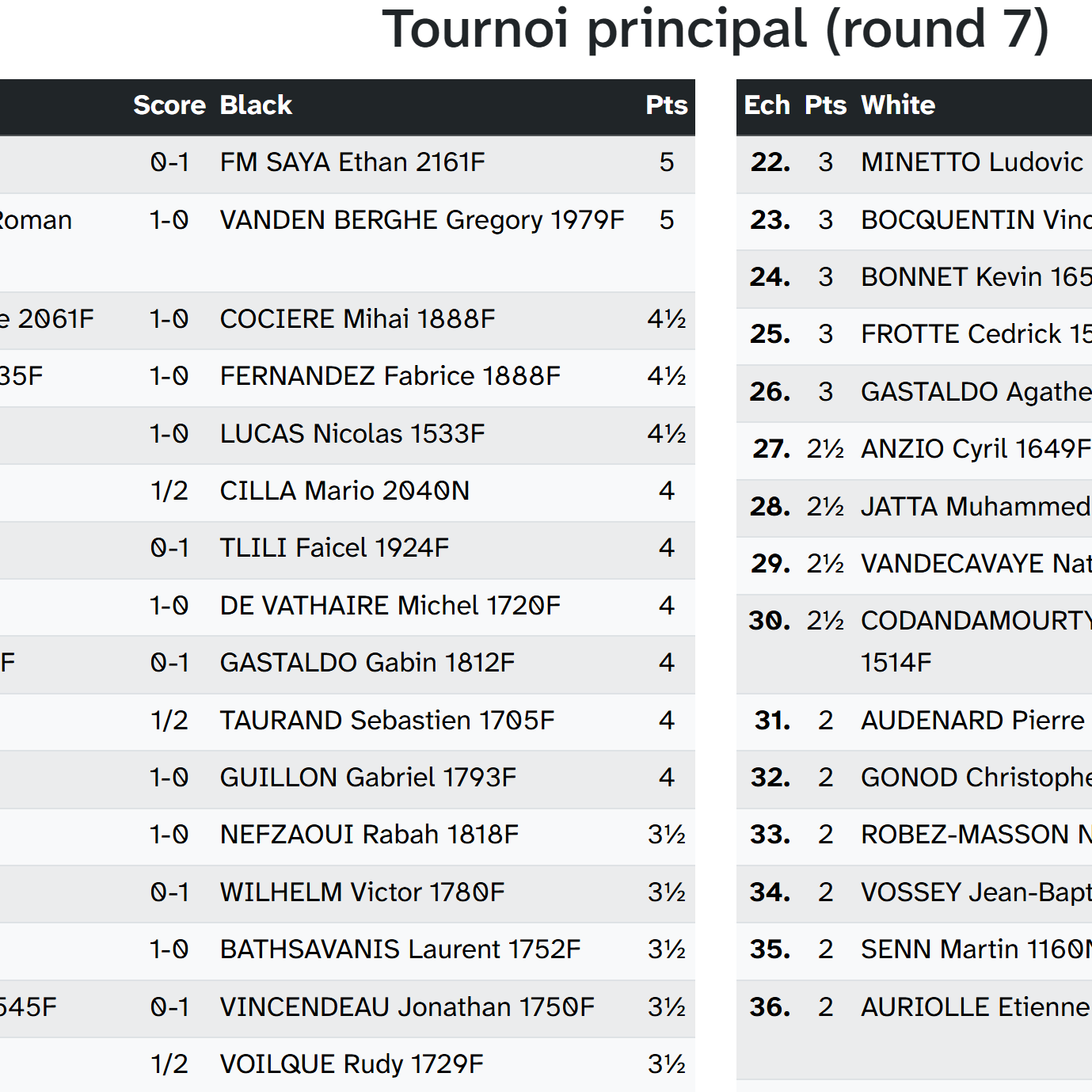Click the Tournoi principal (round 7) heading

click(715, 30)
